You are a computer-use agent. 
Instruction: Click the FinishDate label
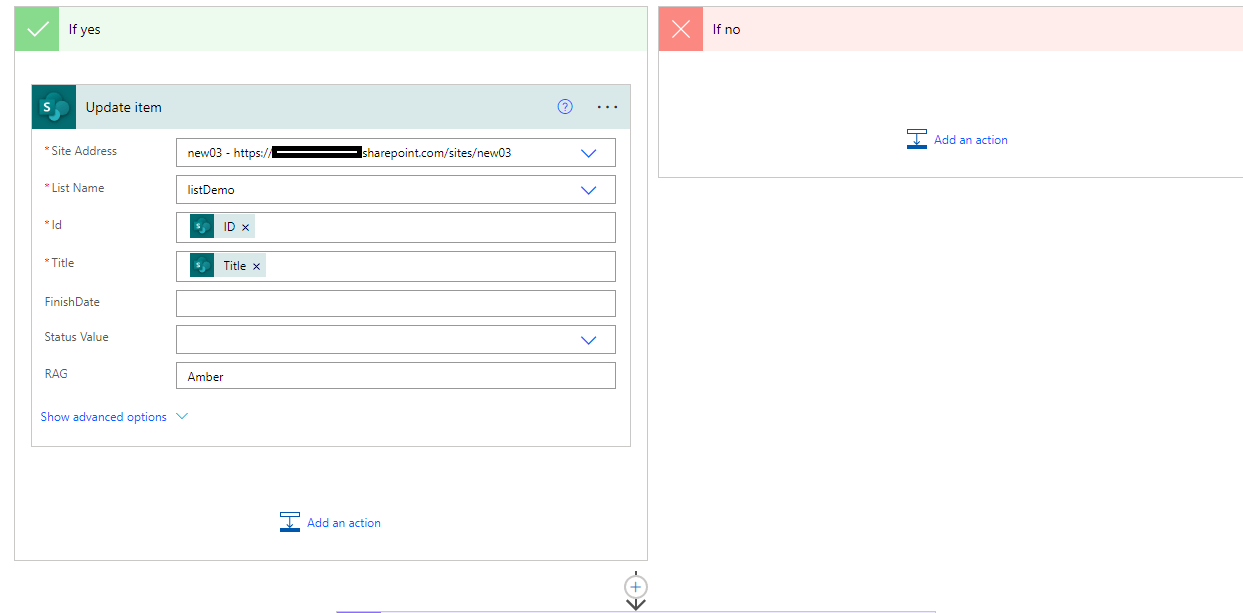[72, 302]
